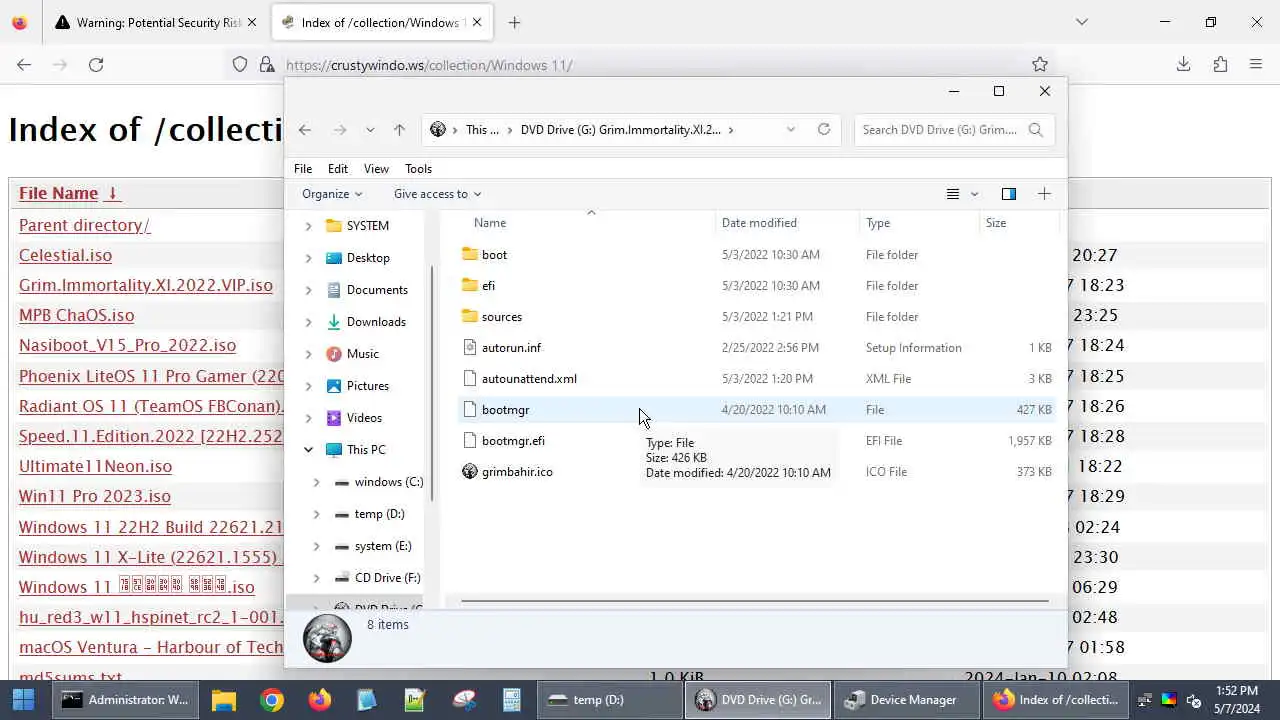This screenshot has width=1280, height=720.
Task: Click the plus icon in Explorer toolbar
Action: tap(1044, 194)
